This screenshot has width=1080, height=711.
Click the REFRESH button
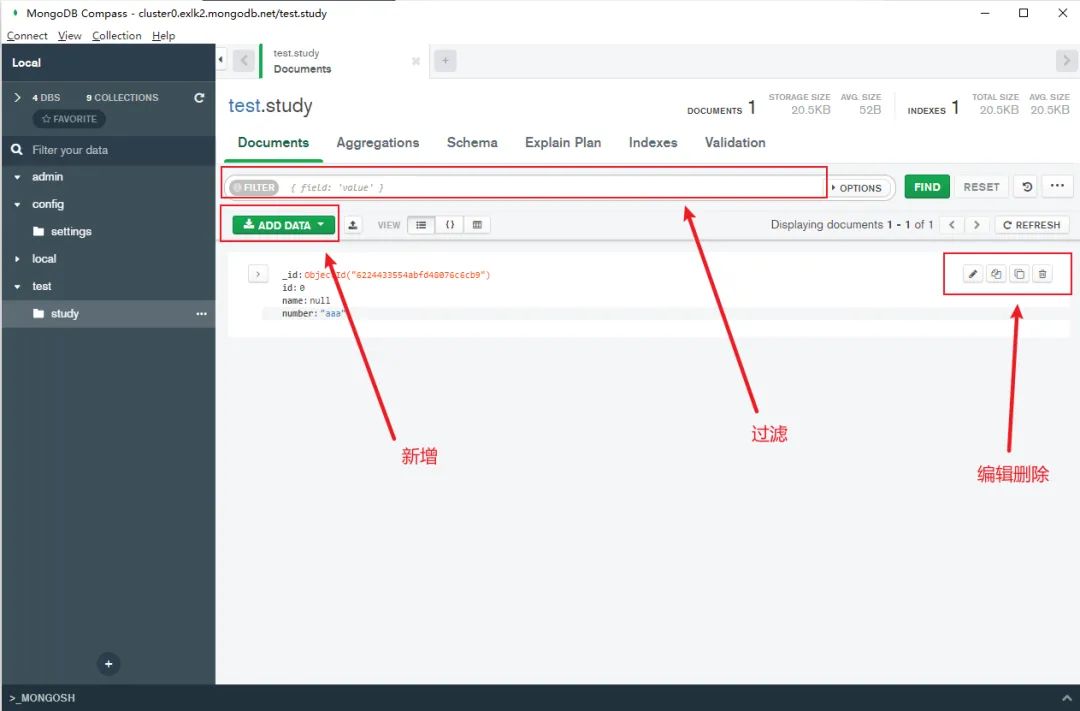[x=1032, y=225]
